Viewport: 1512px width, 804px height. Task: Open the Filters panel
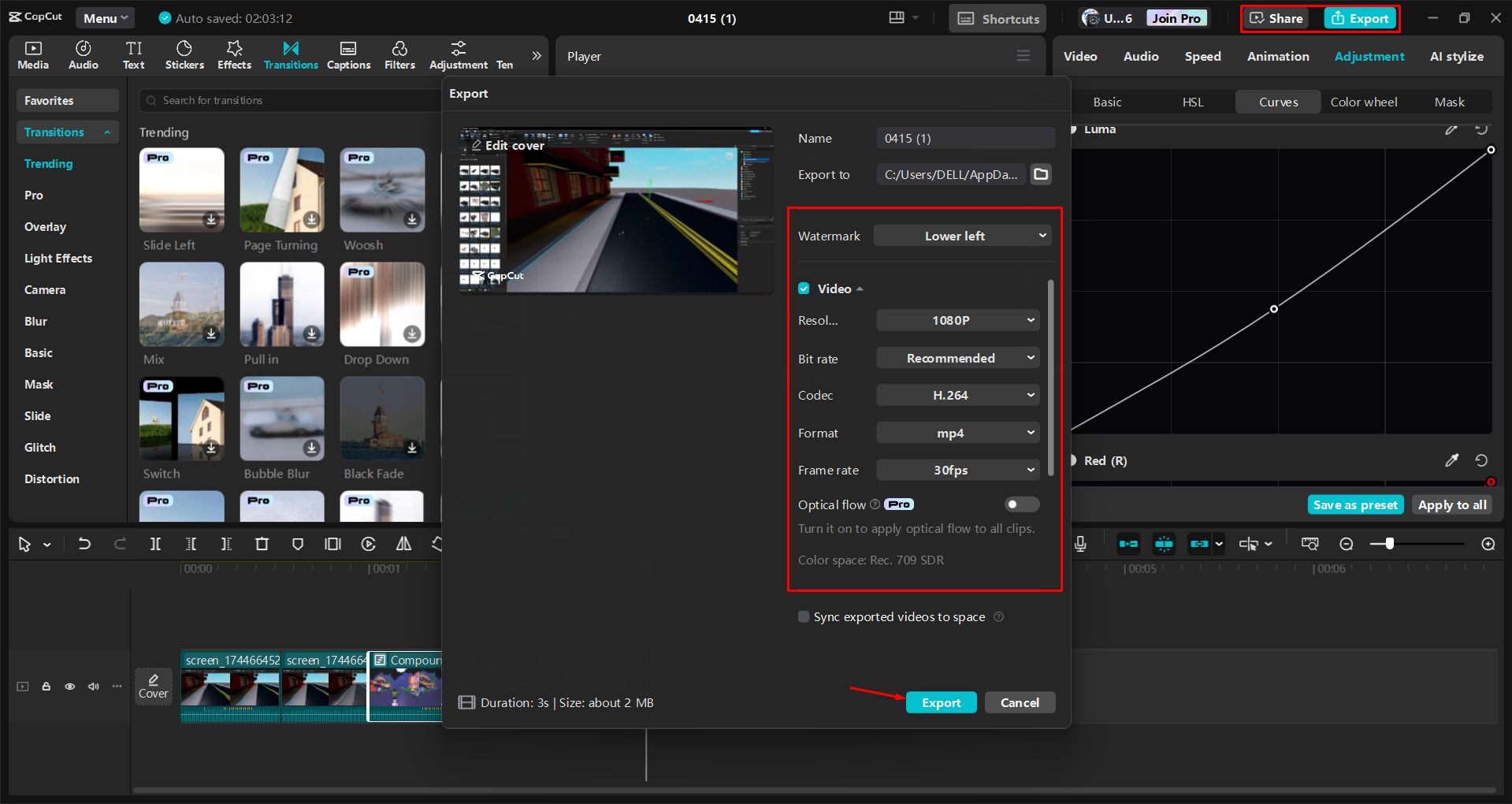pyautogui.click(x=399, y=55)
